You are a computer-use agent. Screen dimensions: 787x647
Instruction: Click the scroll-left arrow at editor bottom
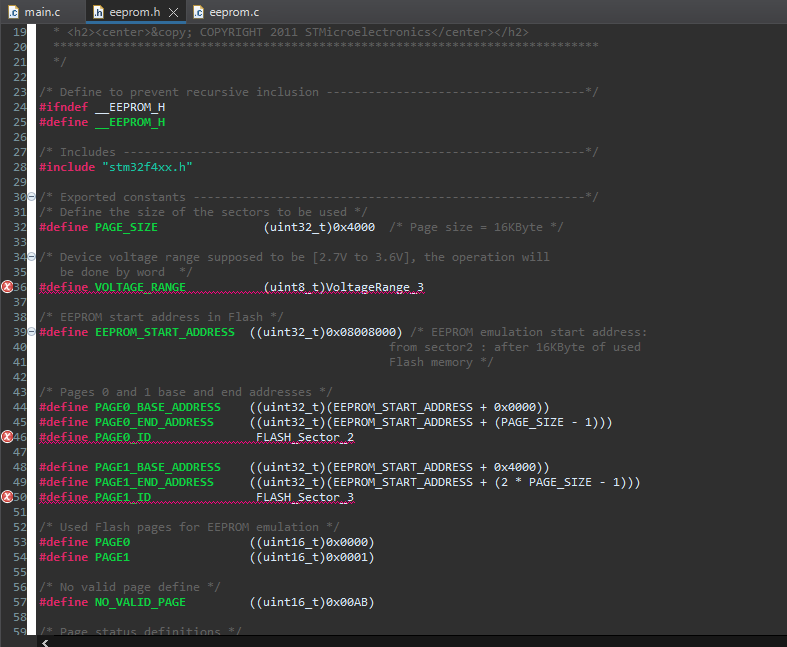pyautogui.click(x=44, y=641)
